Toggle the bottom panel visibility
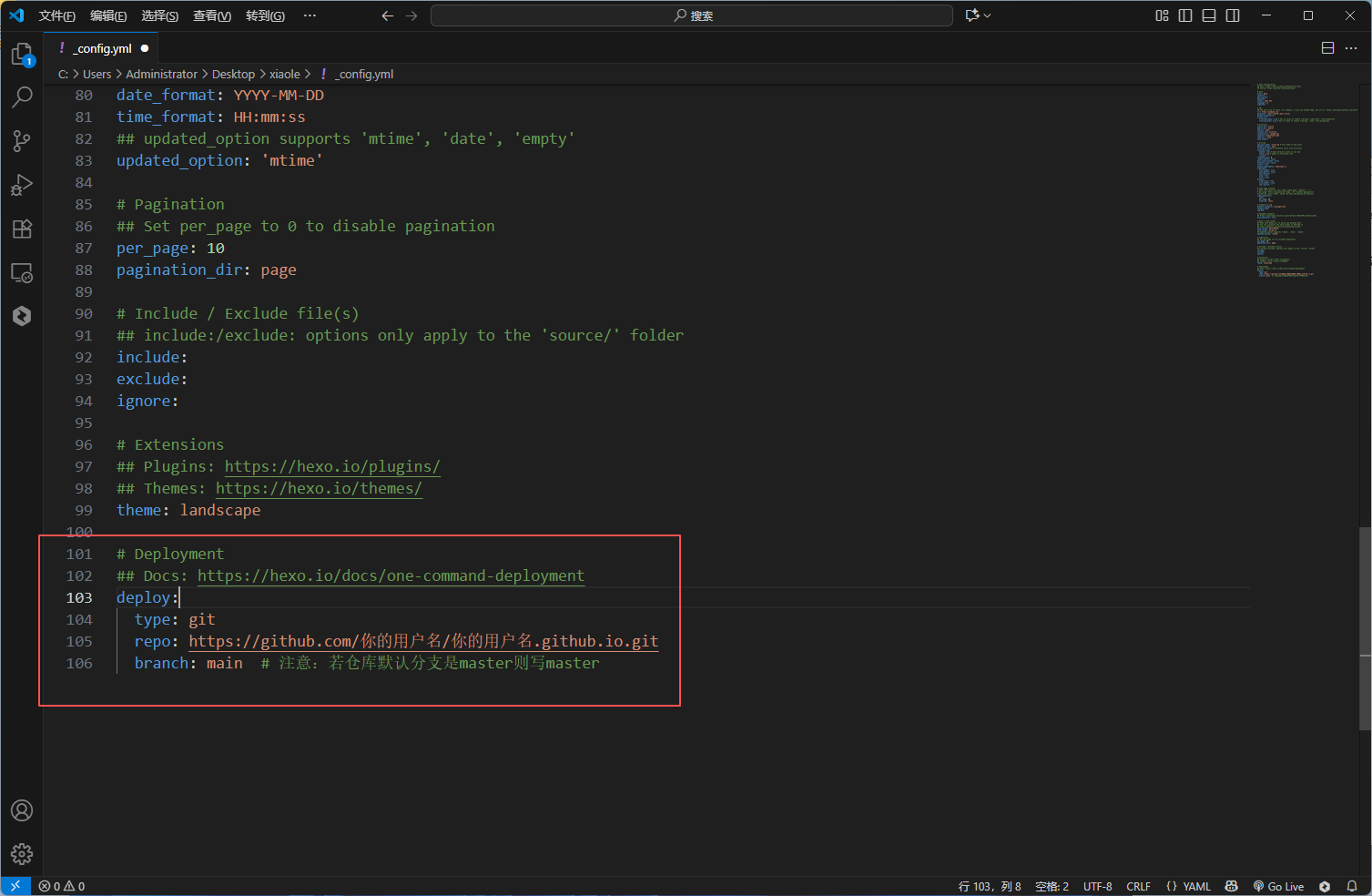The height and width of the screenshot is (896, 1372). pos(1209,15)
